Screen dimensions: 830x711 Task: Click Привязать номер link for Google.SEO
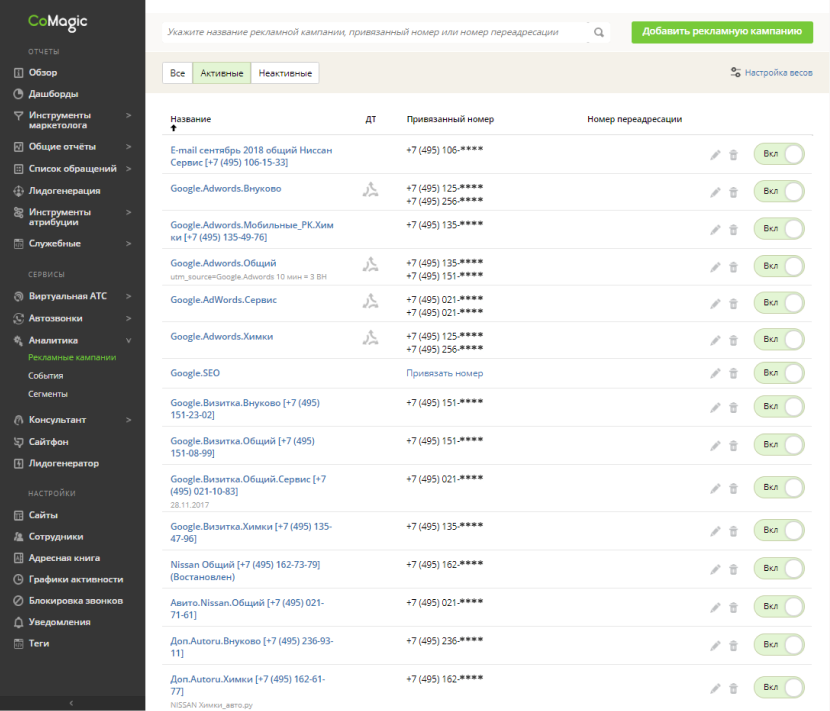point(445,373)
